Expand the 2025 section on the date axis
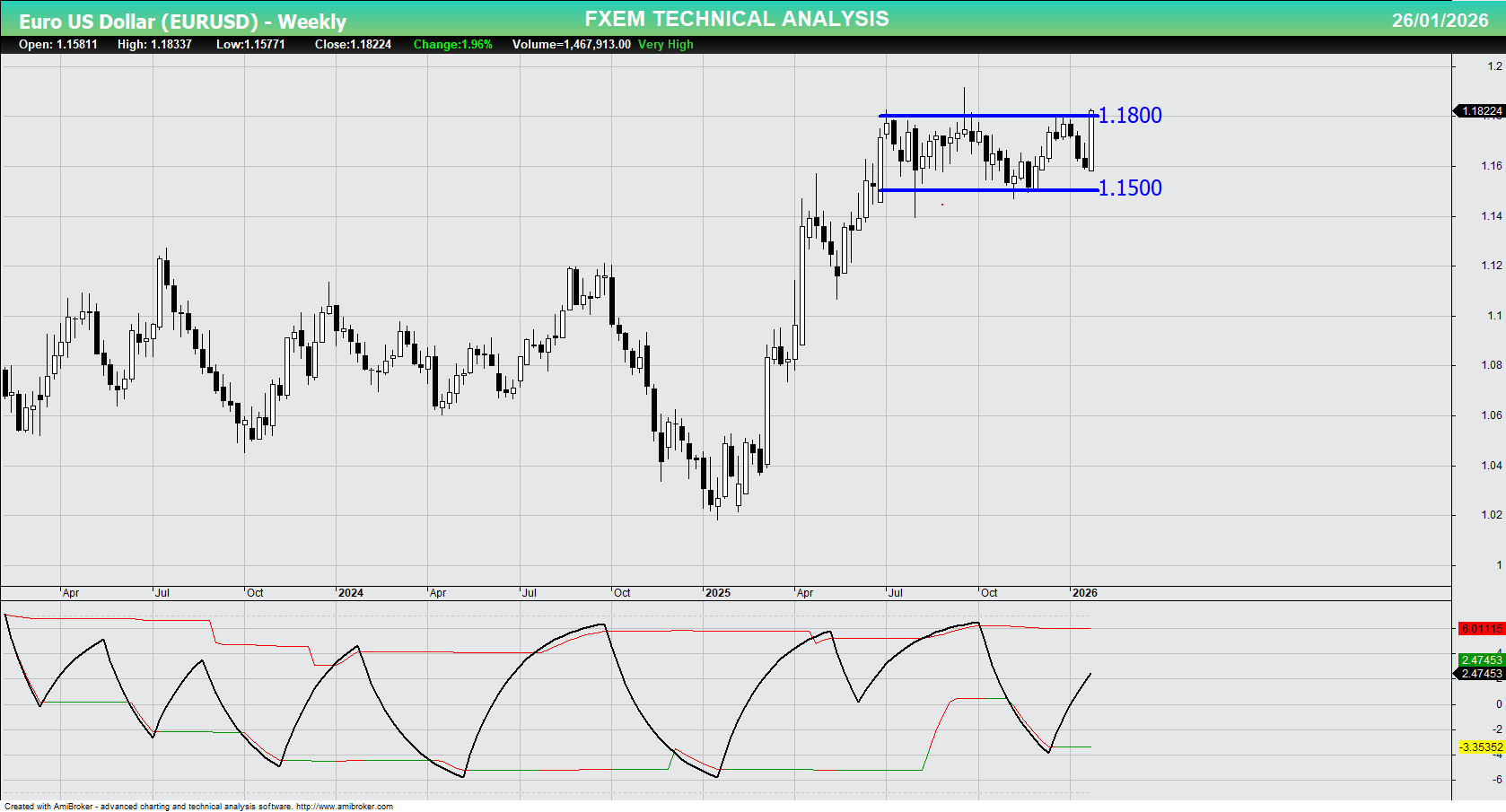Viewport: 1506px width, 812px height. point(719,593)
